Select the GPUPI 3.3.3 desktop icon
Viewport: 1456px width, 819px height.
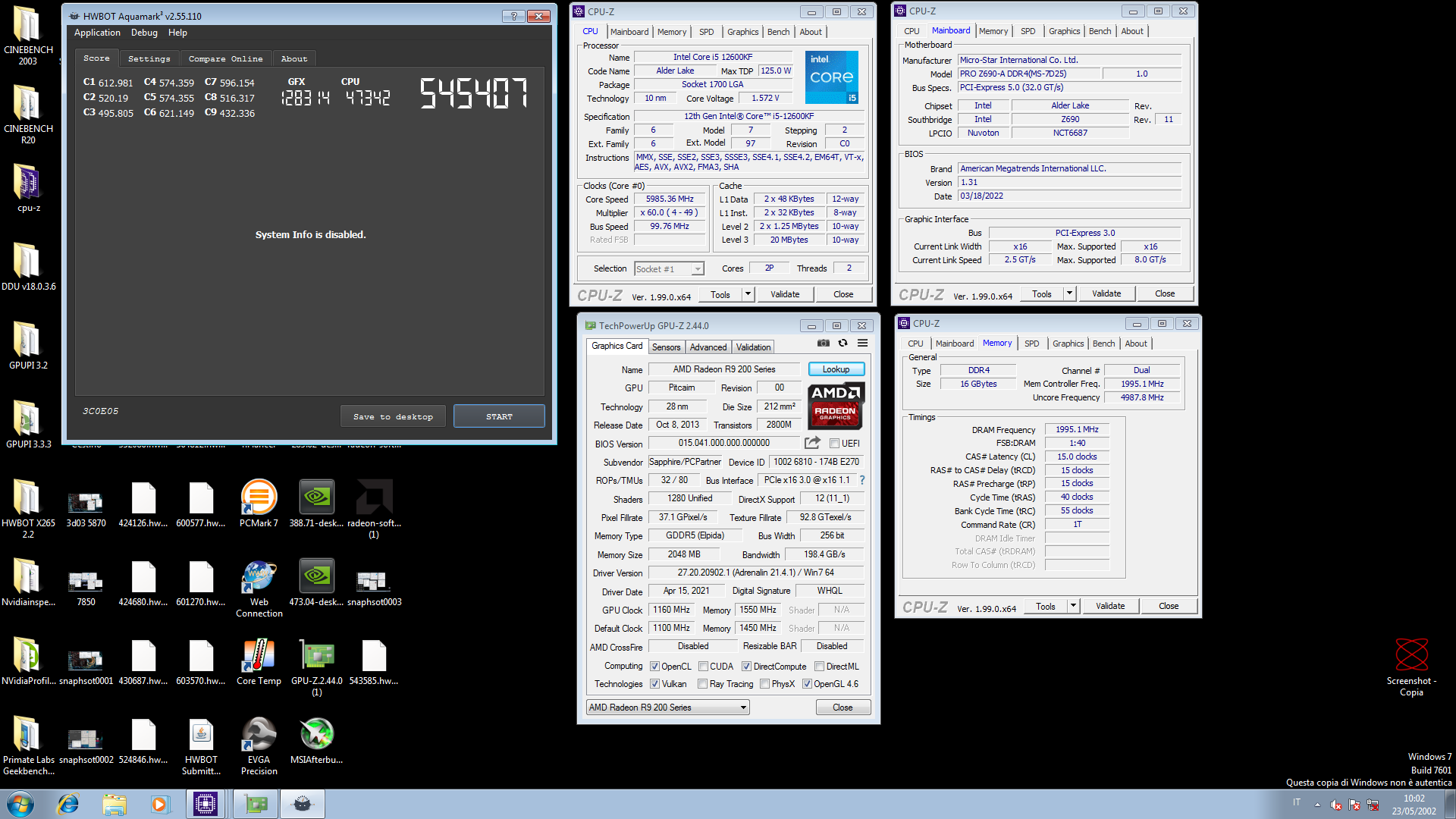28,425
